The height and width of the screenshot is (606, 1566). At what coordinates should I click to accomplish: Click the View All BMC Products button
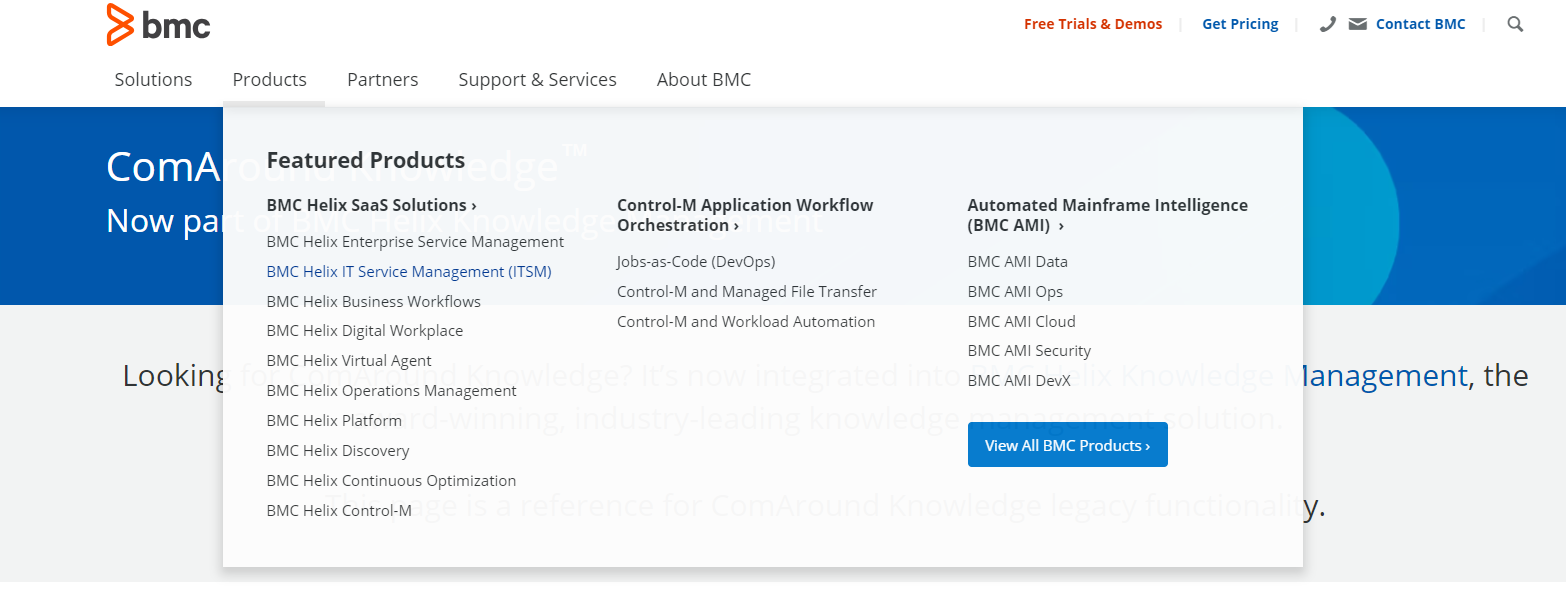[x=1067, y=445]
